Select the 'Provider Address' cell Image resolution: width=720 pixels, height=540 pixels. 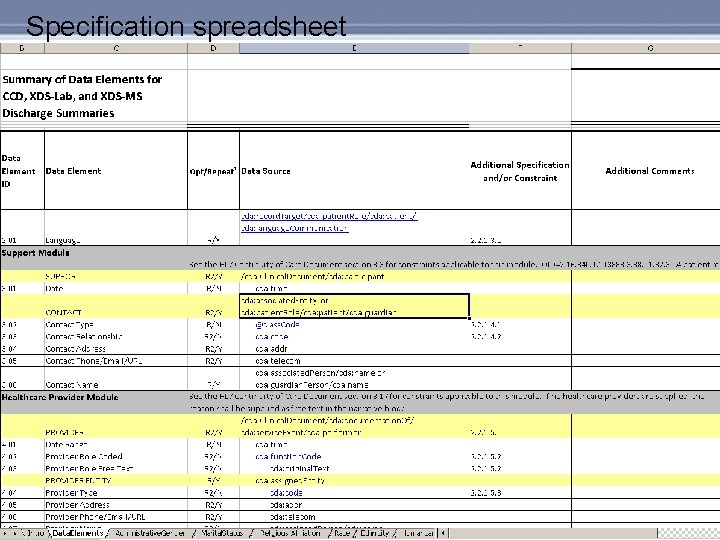pyautogui.click(x=116, y=505)
